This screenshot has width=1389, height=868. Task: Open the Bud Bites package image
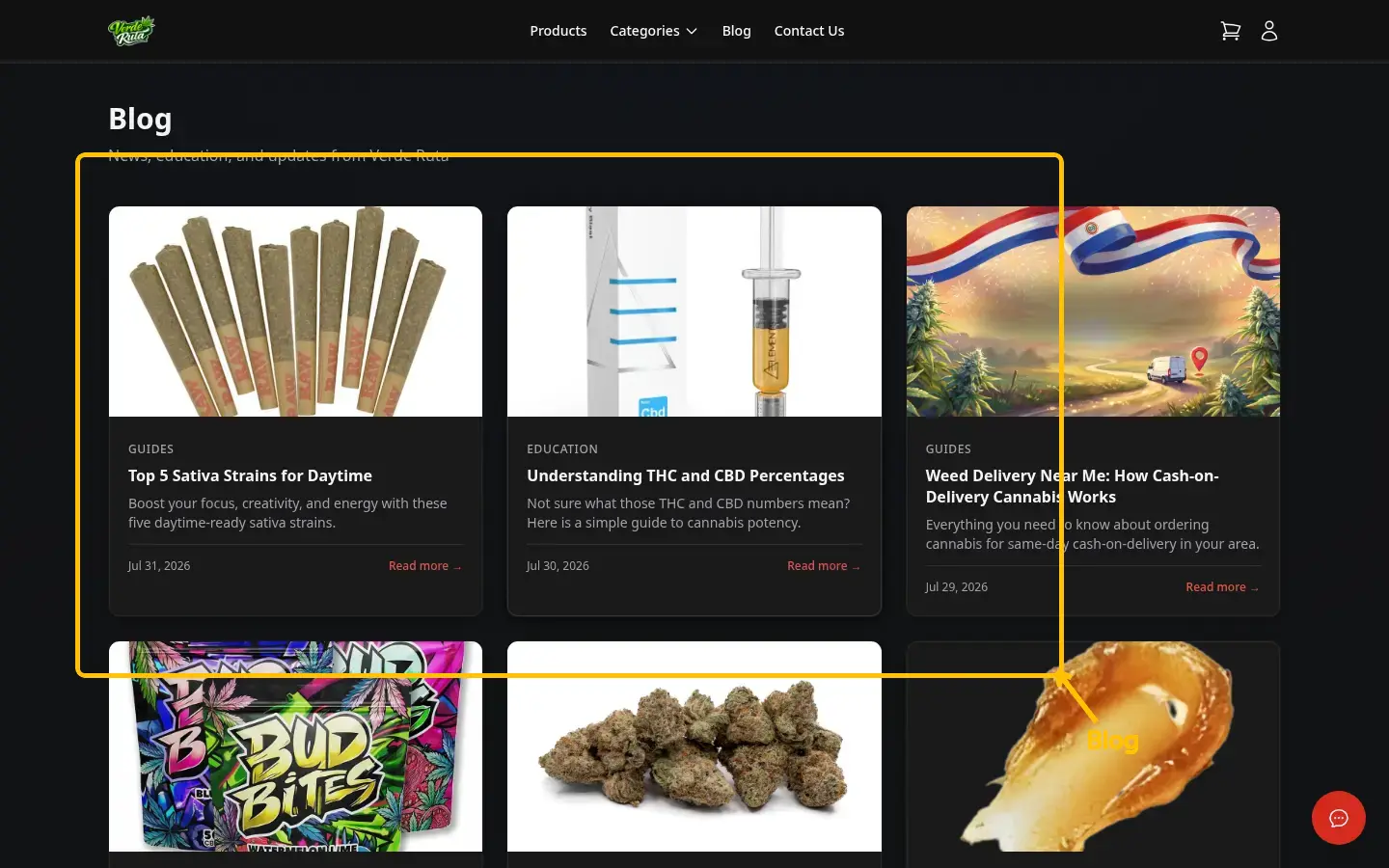pos(295,746)
